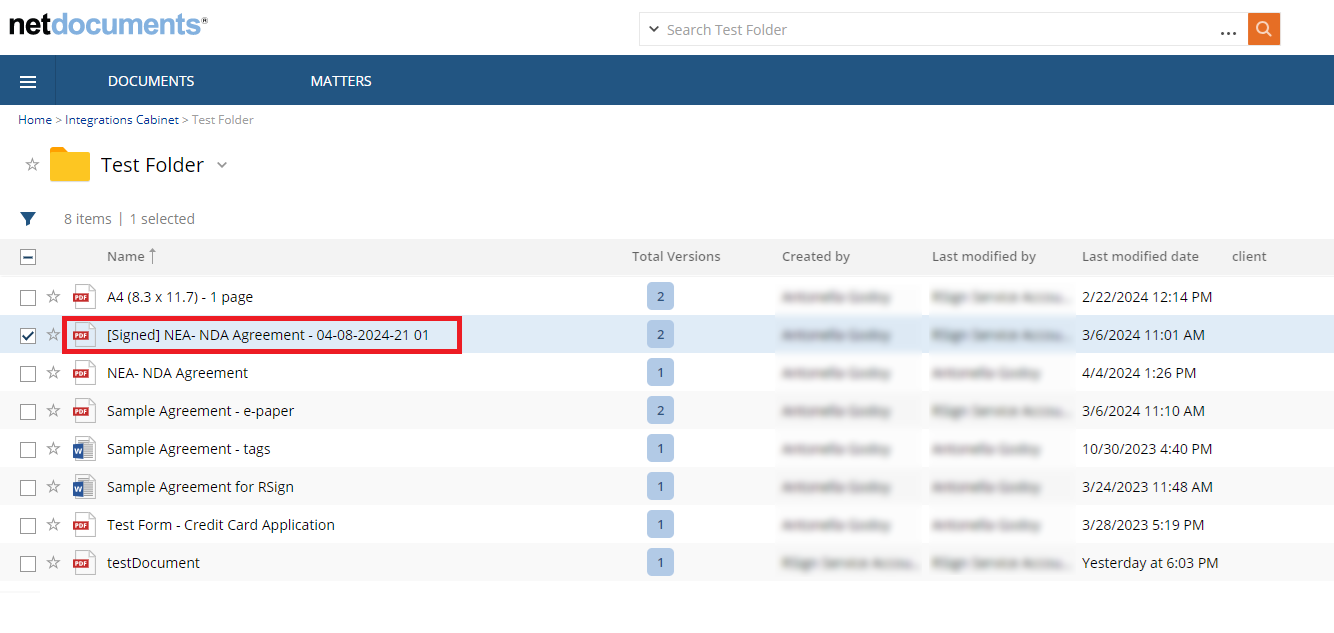Star the testDocument file
Viewport: 1334px width, 633px height.
click(54, 562)
